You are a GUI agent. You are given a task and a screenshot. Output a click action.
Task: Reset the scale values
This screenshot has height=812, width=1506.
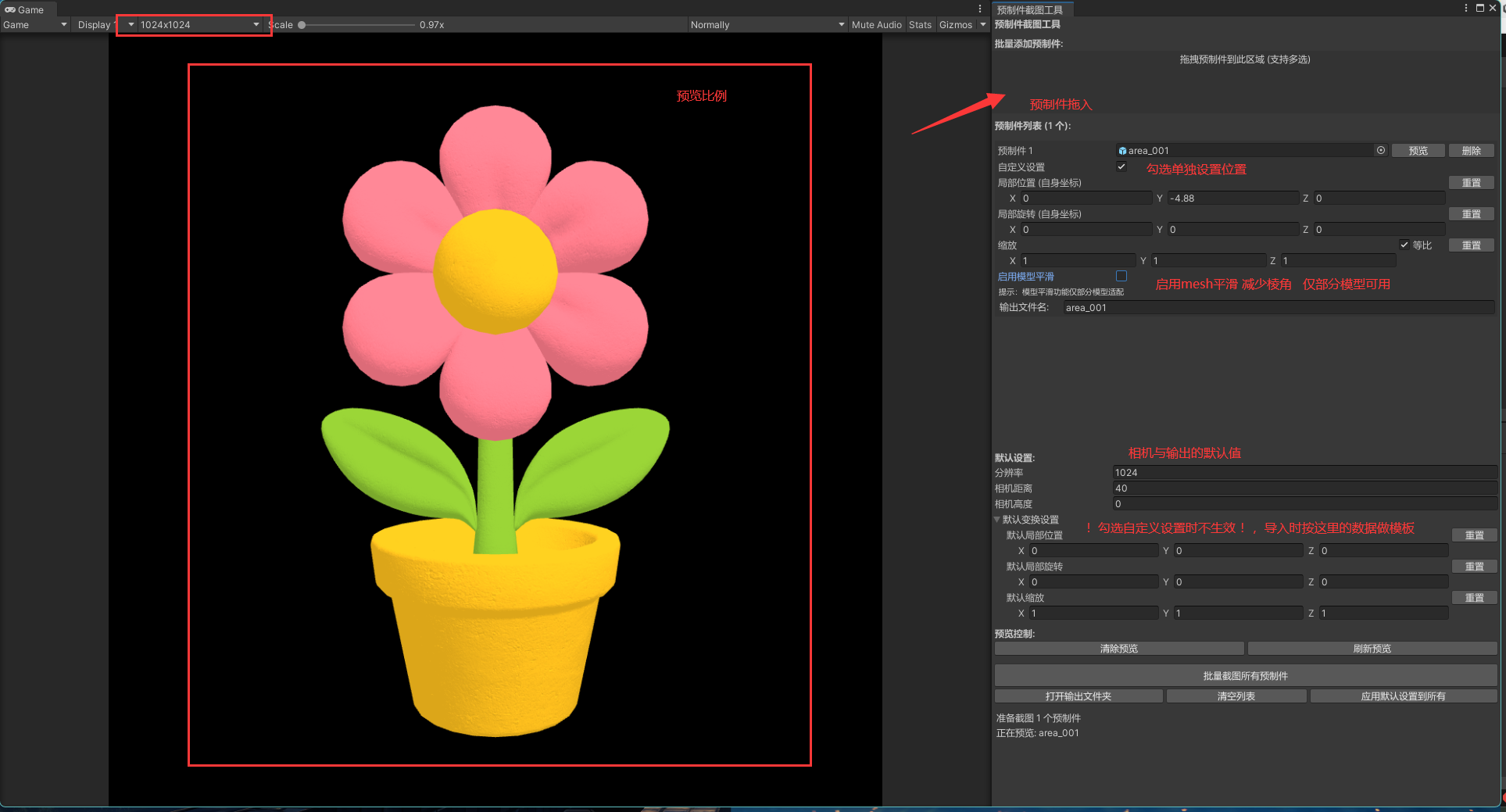tap(1472, 245)
